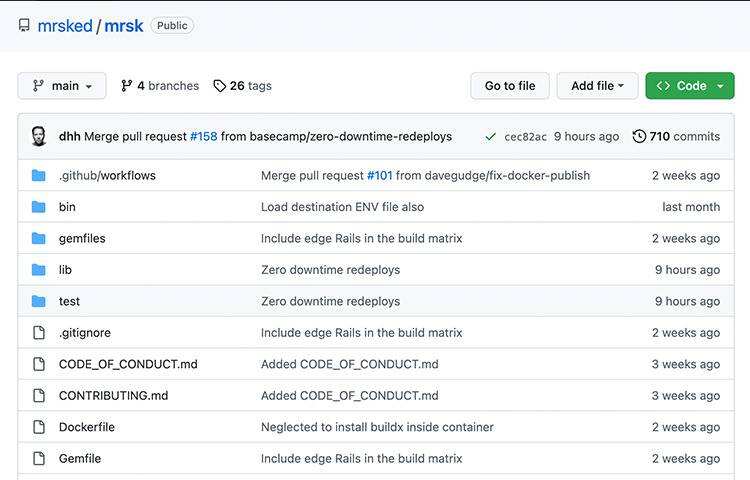Open pull request #158 link
The width and height of the screenshot is (750, 480).
coord(203,136)
